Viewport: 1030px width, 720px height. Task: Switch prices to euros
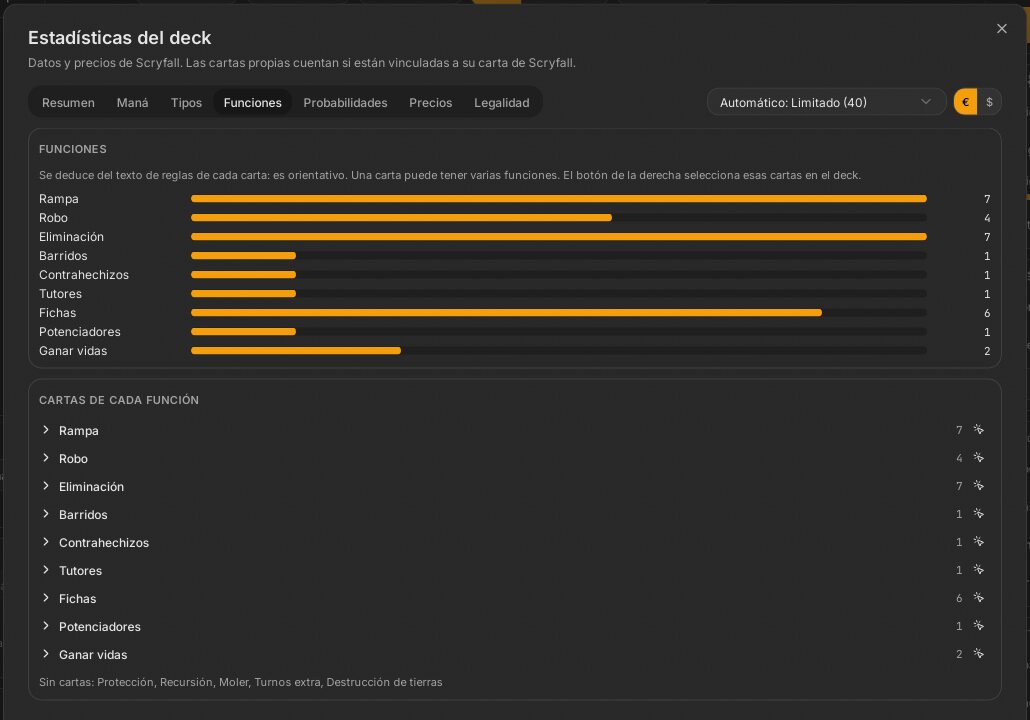click(965, 102)
